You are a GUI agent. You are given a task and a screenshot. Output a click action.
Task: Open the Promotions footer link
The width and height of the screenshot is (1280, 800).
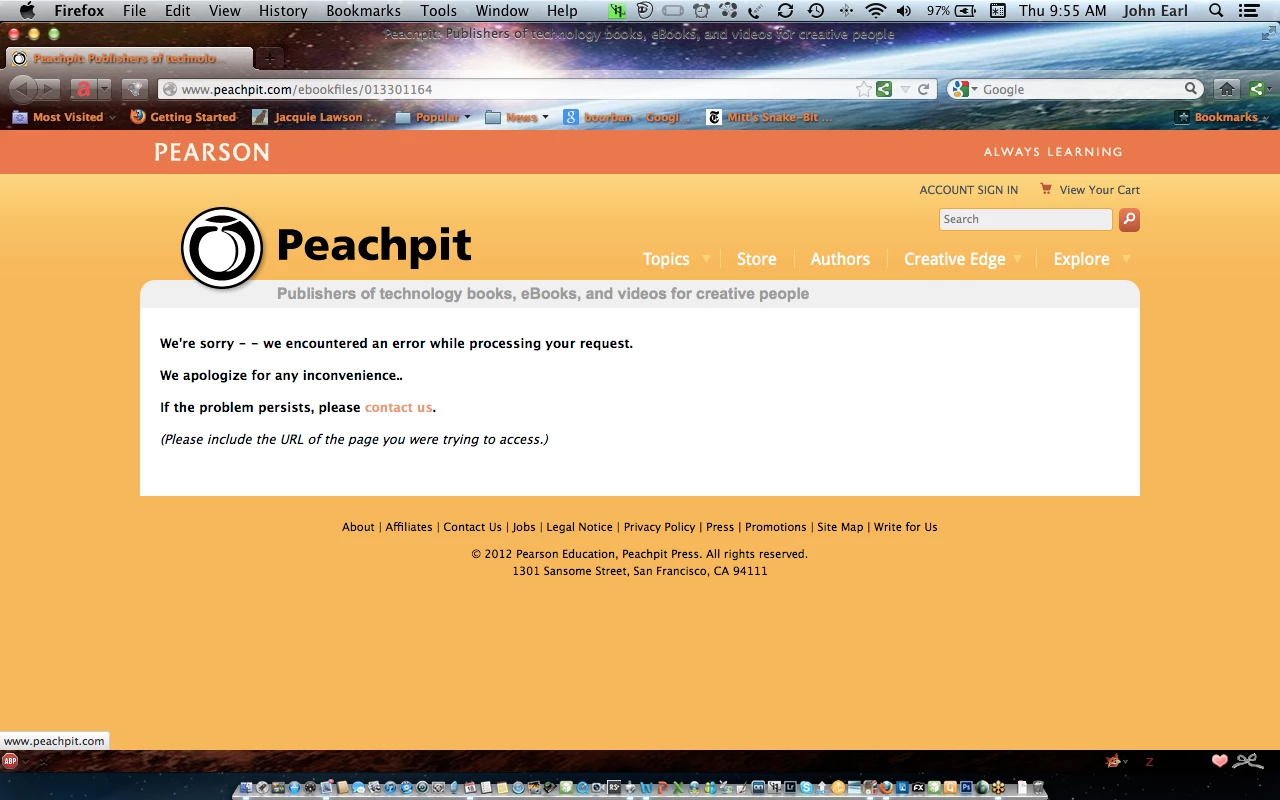(775, 527)
